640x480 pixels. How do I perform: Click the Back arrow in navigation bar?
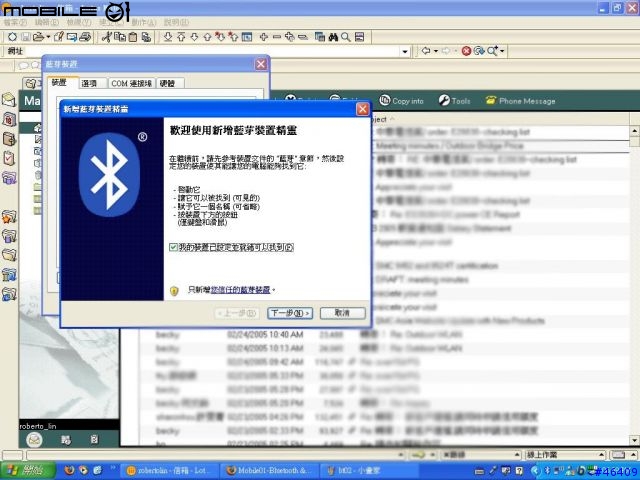coord(426,51)
